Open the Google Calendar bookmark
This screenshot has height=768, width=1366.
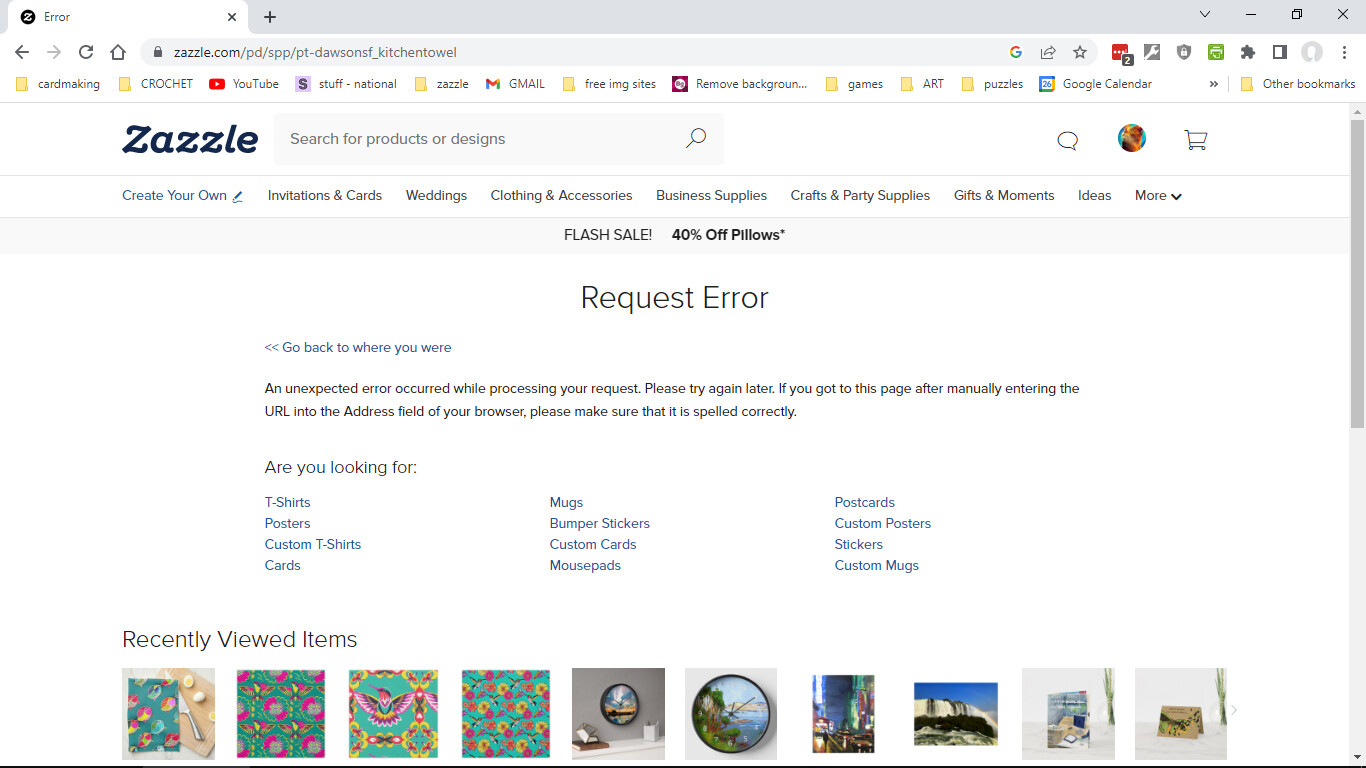[1096, 84]
